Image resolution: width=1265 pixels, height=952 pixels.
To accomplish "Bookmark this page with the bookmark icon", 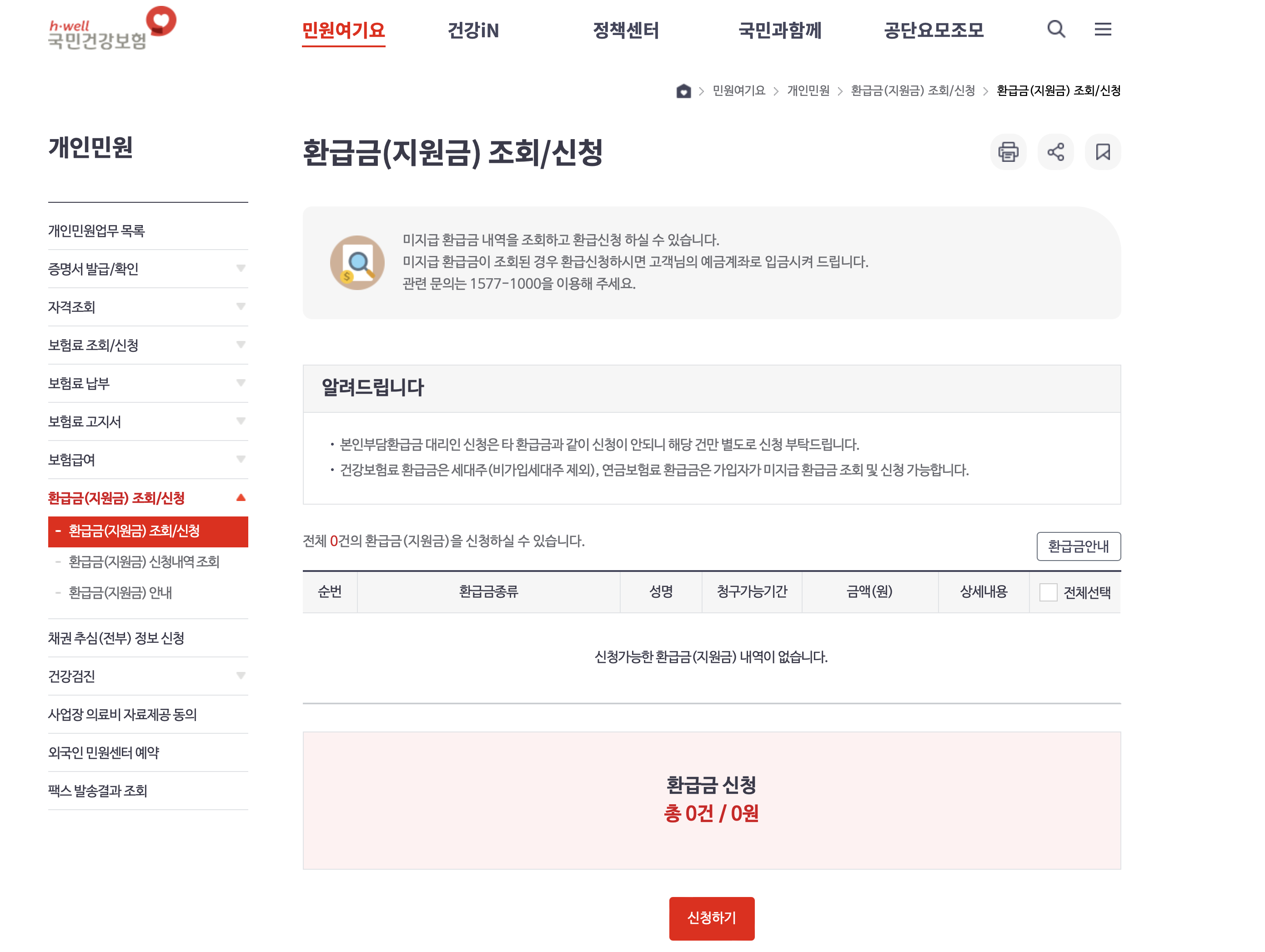I will tap(1103, 152).
